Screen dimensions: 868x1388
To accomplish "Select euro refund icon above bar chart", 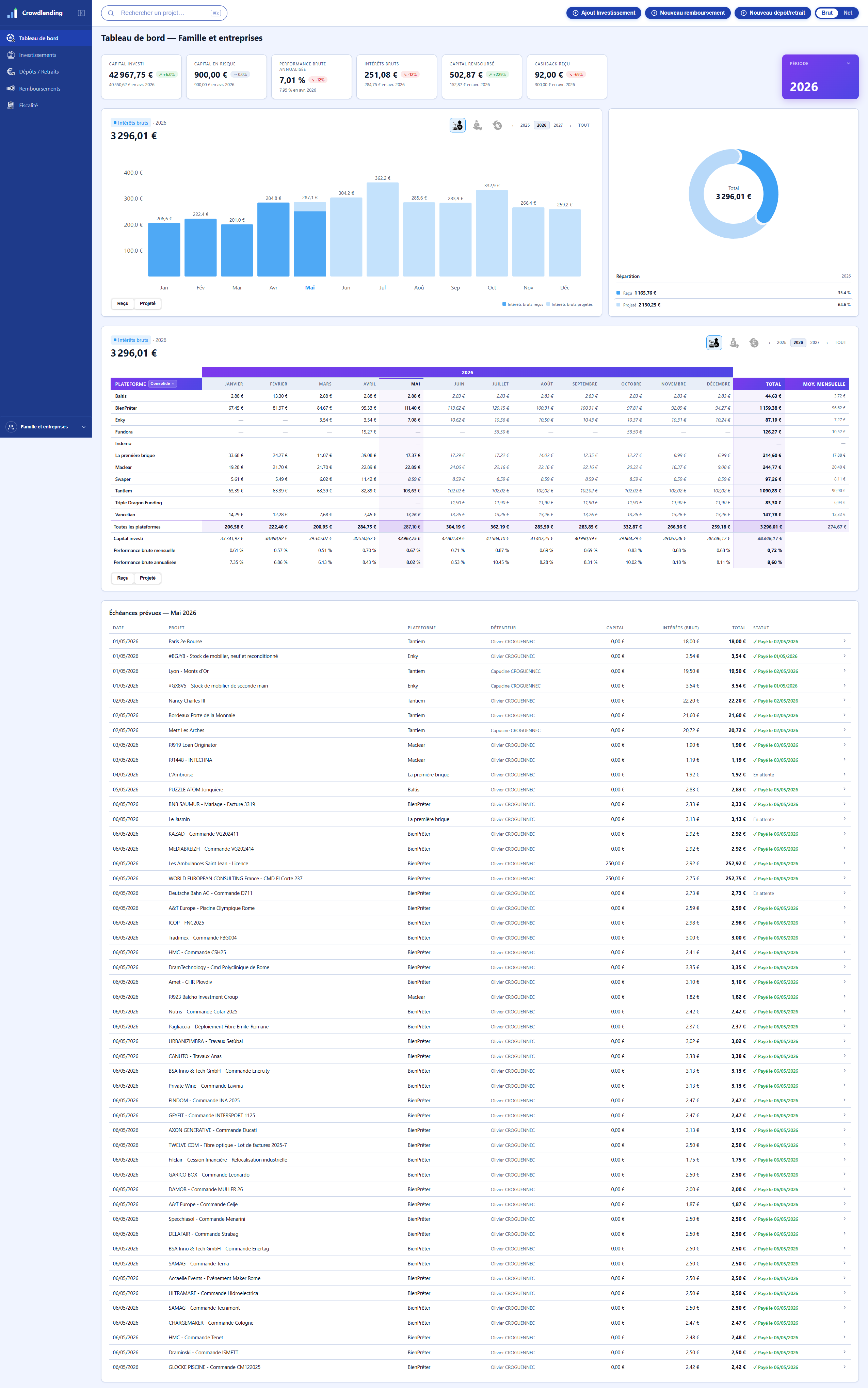I will [x=497, y=125].
